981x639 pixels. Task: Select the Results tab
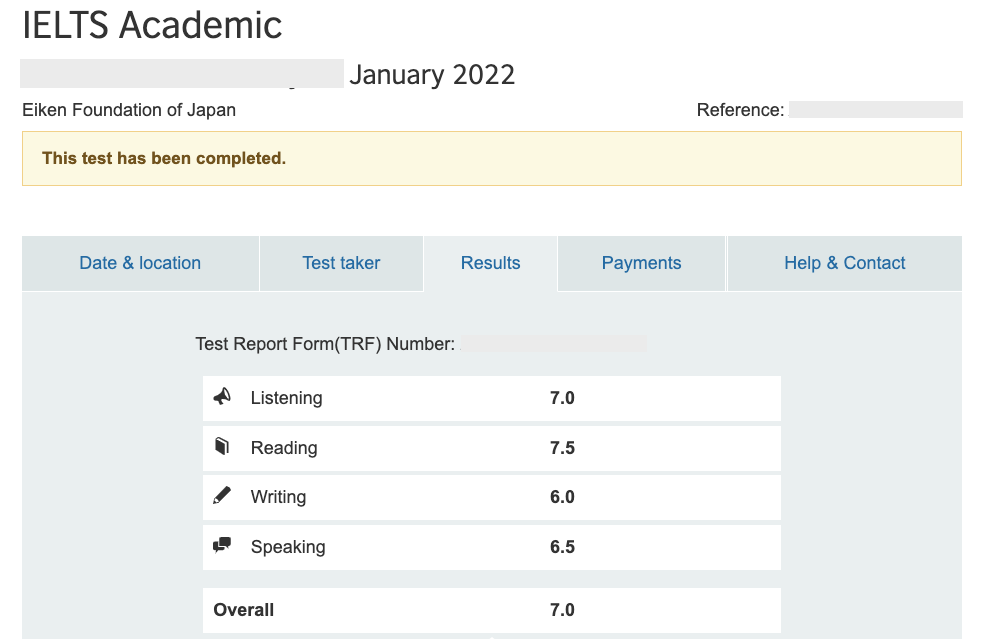pyautogui.click(x=490, y=263)
